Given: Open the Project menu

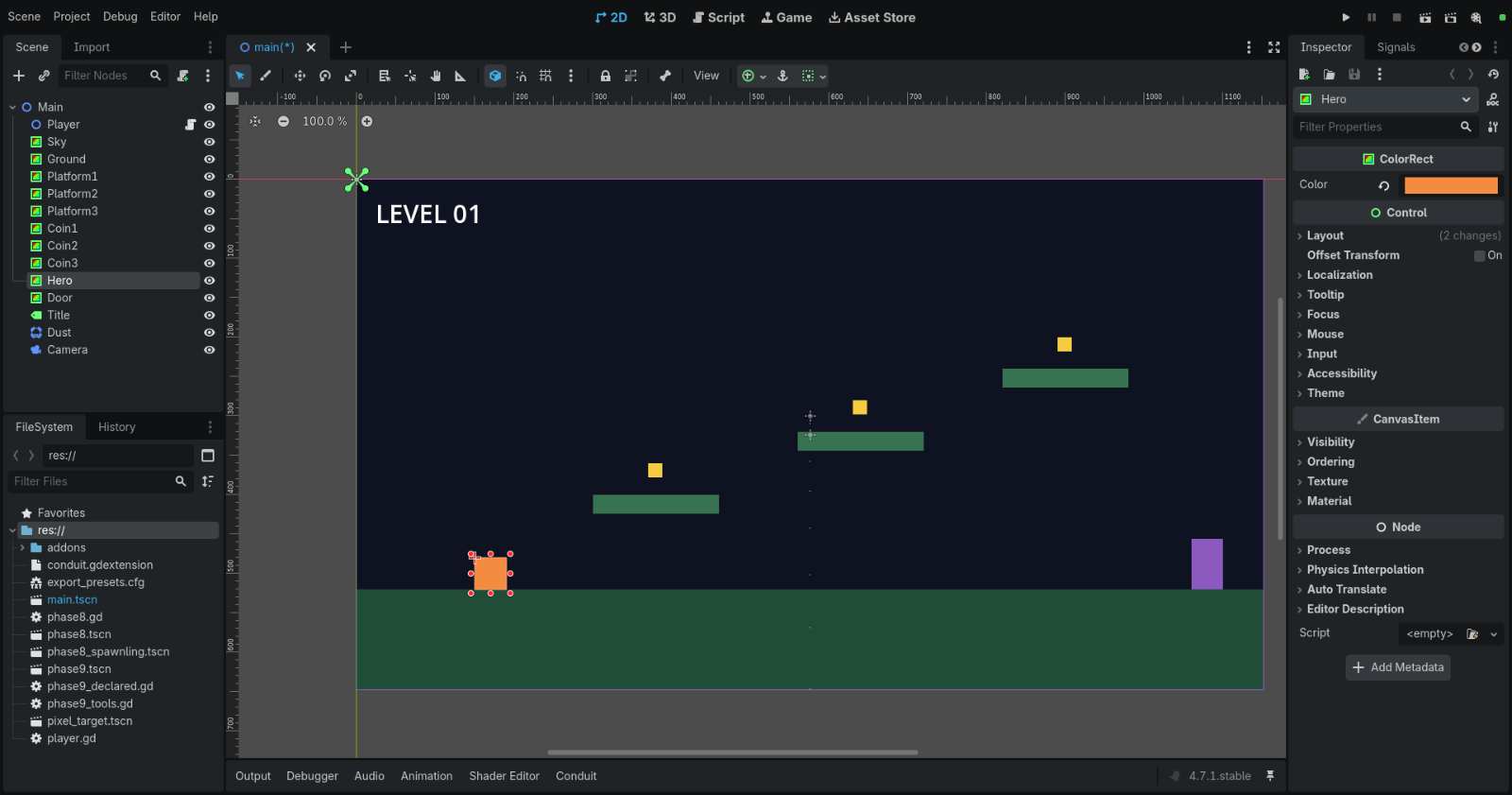Looking at the screenshot, I should tap(72, 16).
